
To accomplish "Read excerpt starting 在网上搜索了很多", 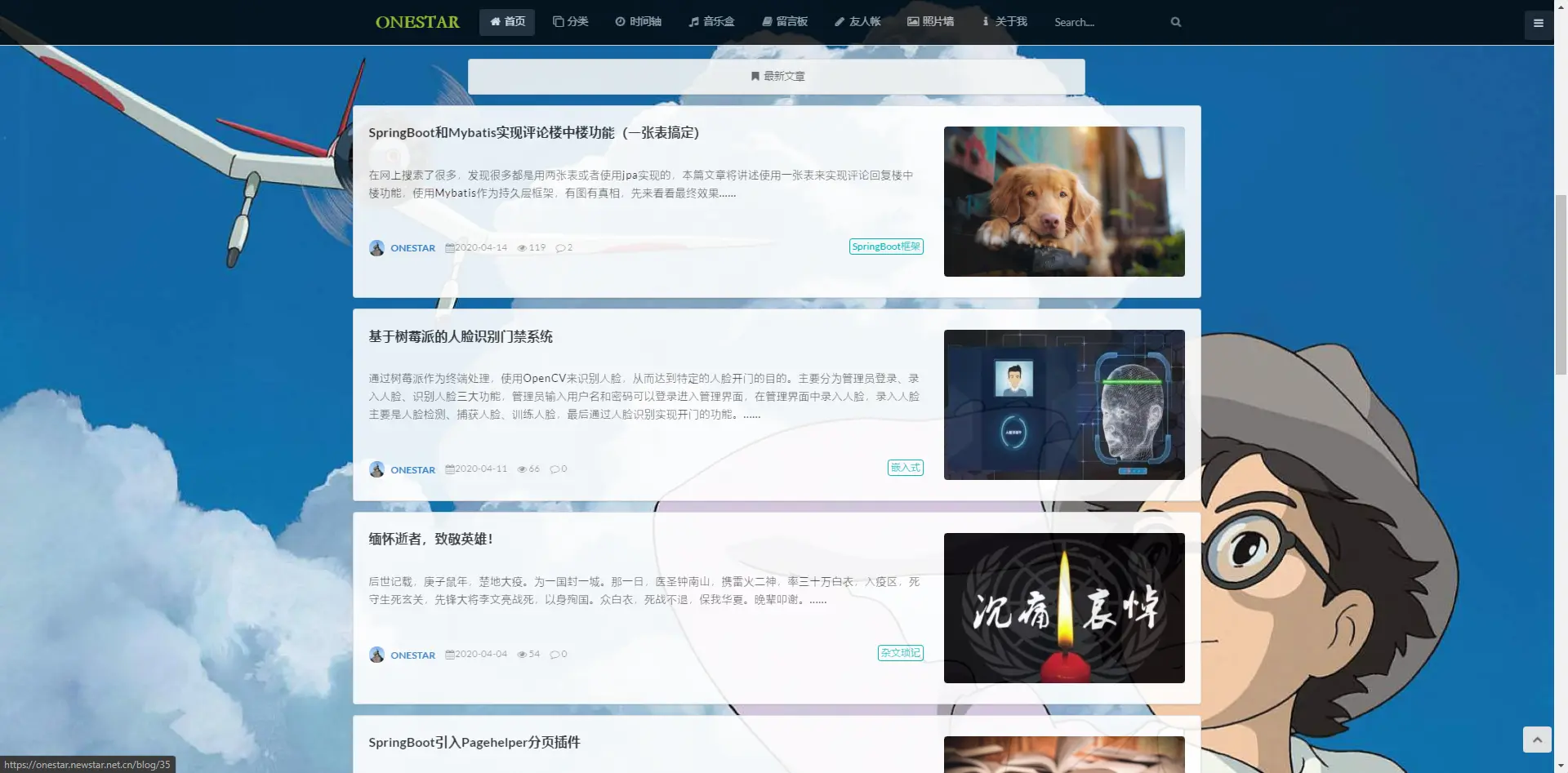I will point(641,184).
